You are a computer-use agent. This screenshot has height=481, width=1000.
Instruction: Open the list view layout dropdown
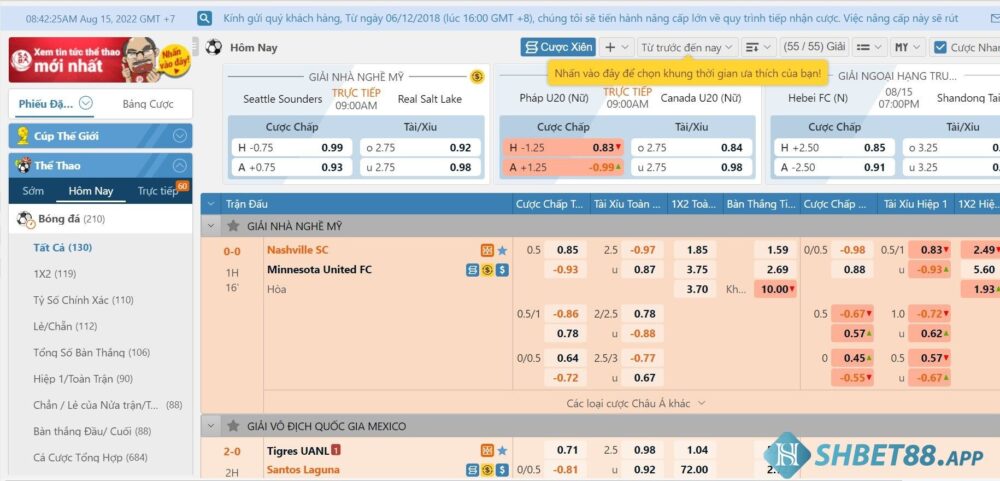[x=870, y=47]
